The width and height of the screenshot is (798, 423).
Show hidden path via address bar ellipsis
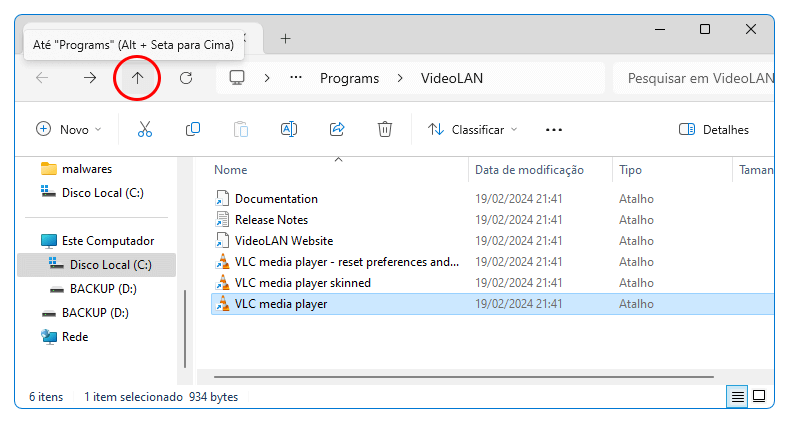coord(296,78)
